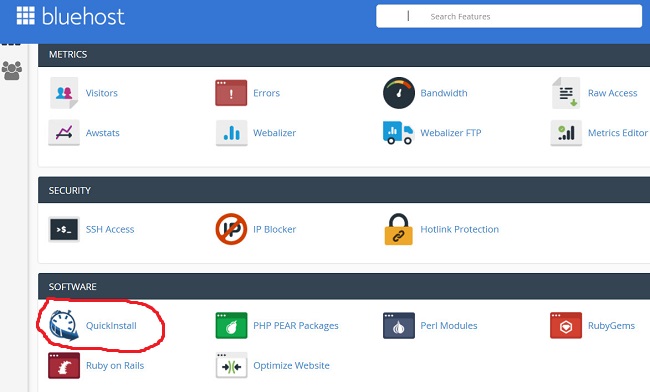
Task: Click the Visitors icon
Action: (64, 93)
